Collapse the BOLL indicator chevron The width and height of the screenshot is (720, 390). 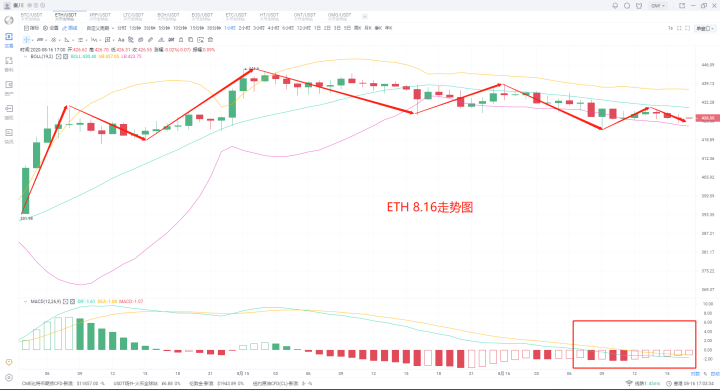point(25,57)
